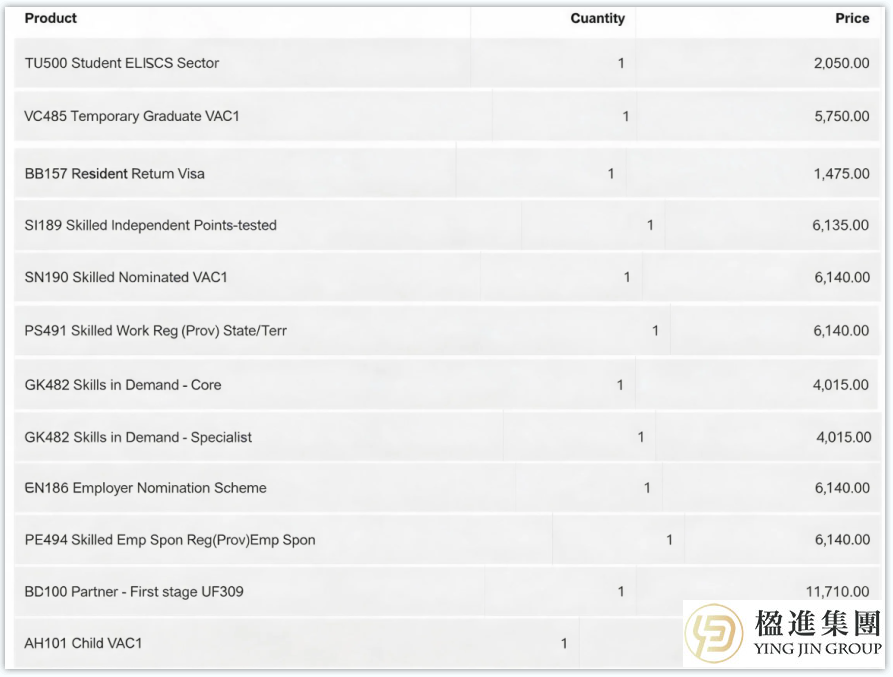The height and width of the screenshot is (677, 893).
Task: Select SI189 Skilled Independent Points-tested row
Action: point(447,225)
